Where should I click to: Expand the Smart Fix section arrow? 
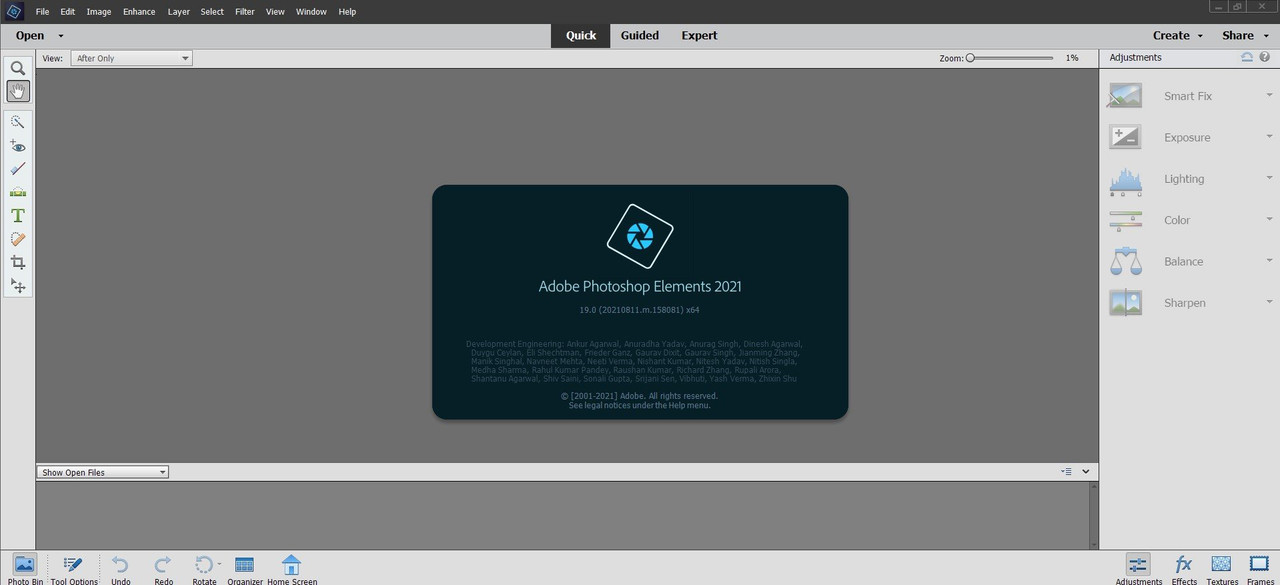point(1269,96)
